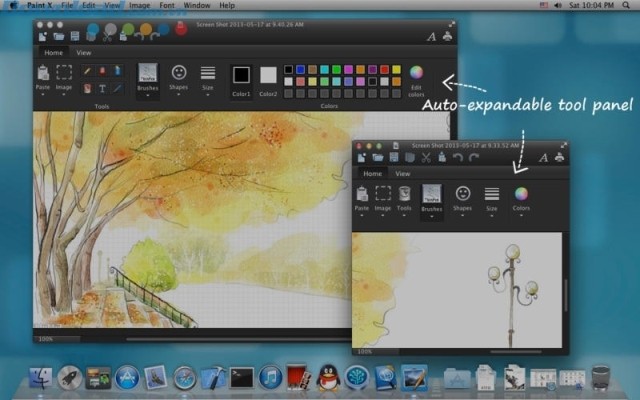Click the Undo arrow in the smaller window

point(457,157)
